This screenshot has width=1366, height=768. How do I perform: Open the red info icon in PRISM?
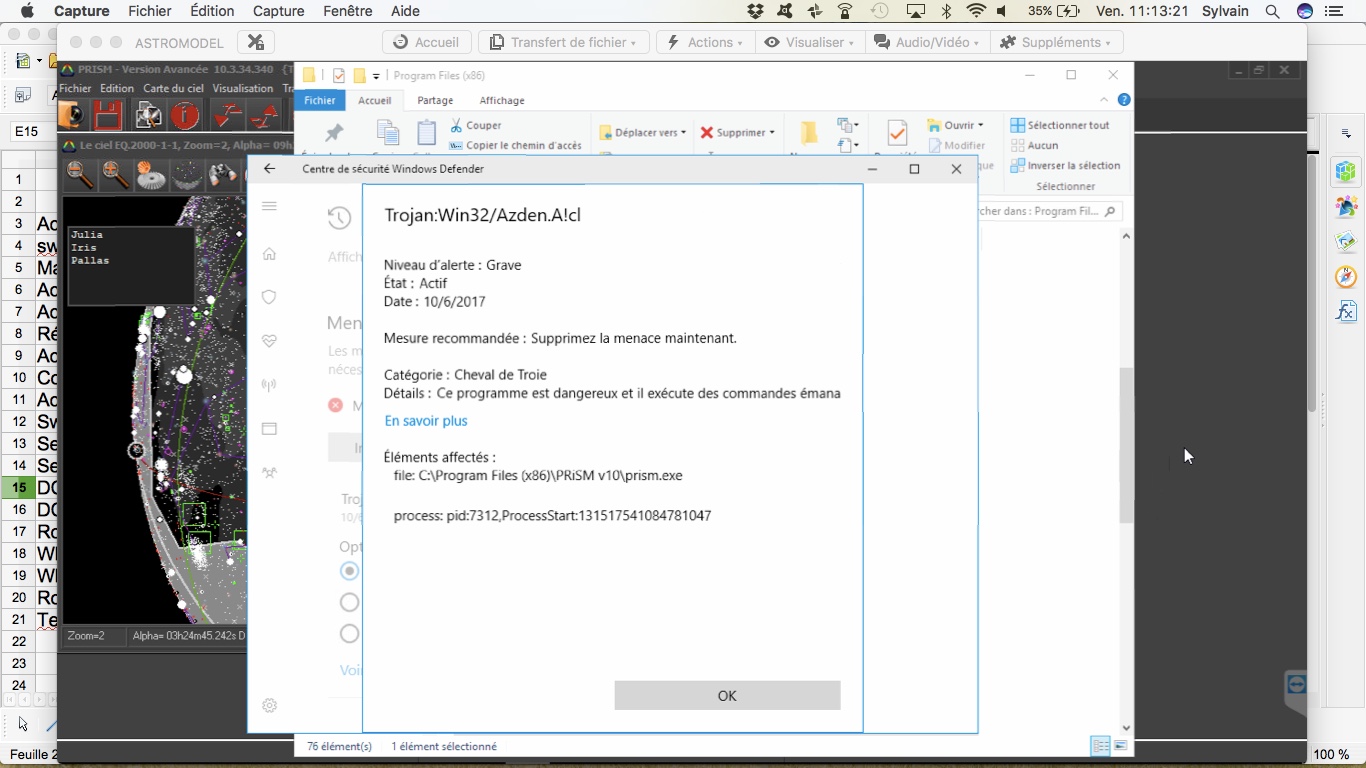coord(185,117)
